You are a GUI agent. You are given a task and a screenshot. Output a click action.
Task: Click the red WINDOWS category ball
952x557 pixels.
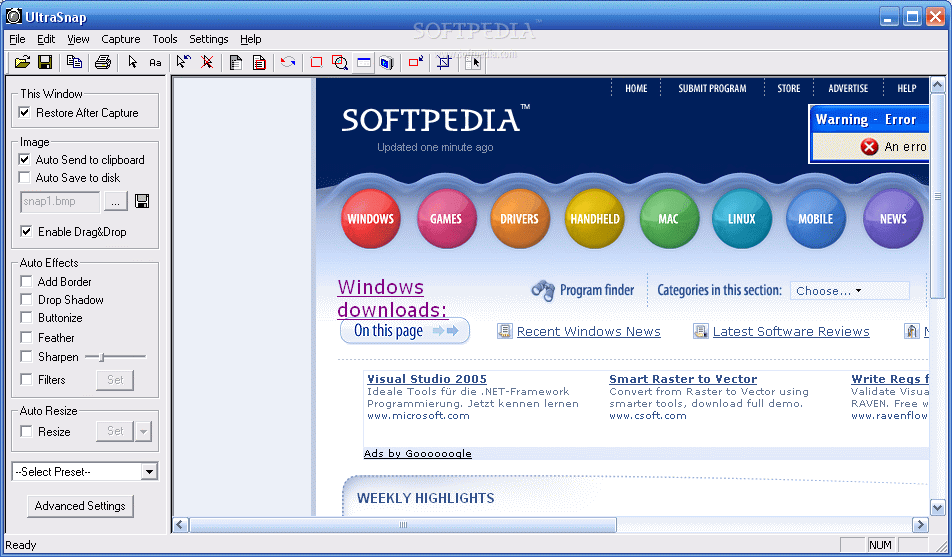click(370, 219)
